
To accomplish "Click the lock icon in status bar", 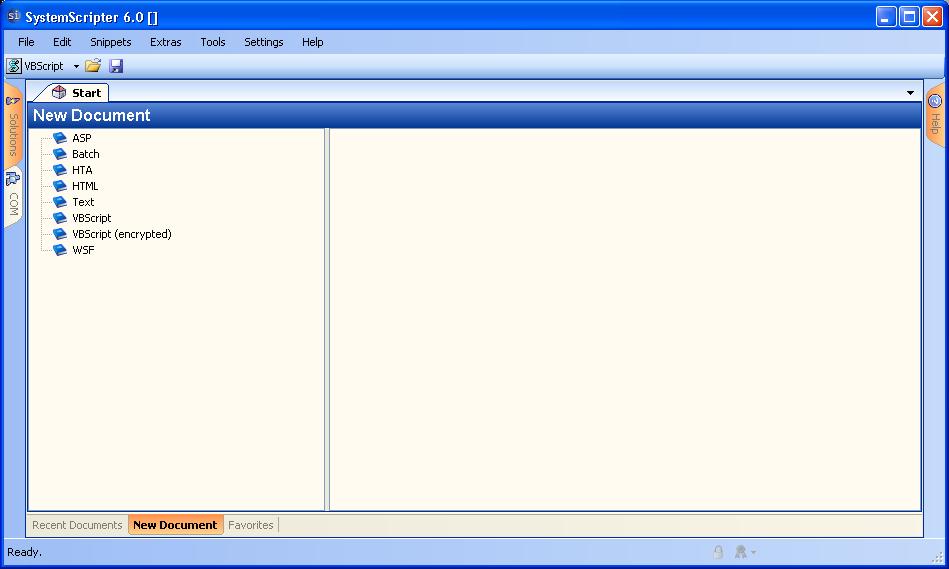I will [718, 551].
